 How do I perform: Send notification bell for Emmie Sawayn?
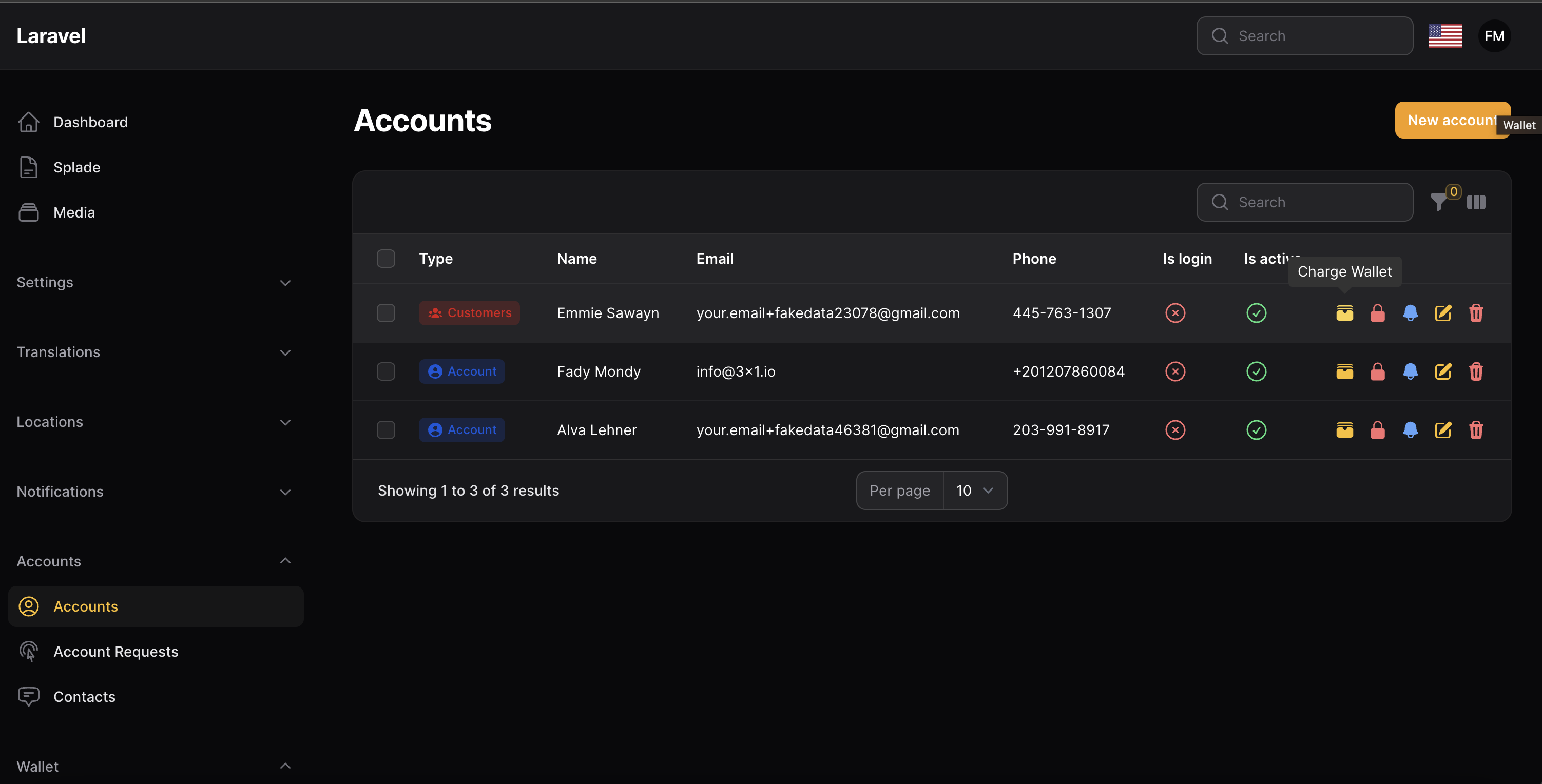[x=1410, y=313]
